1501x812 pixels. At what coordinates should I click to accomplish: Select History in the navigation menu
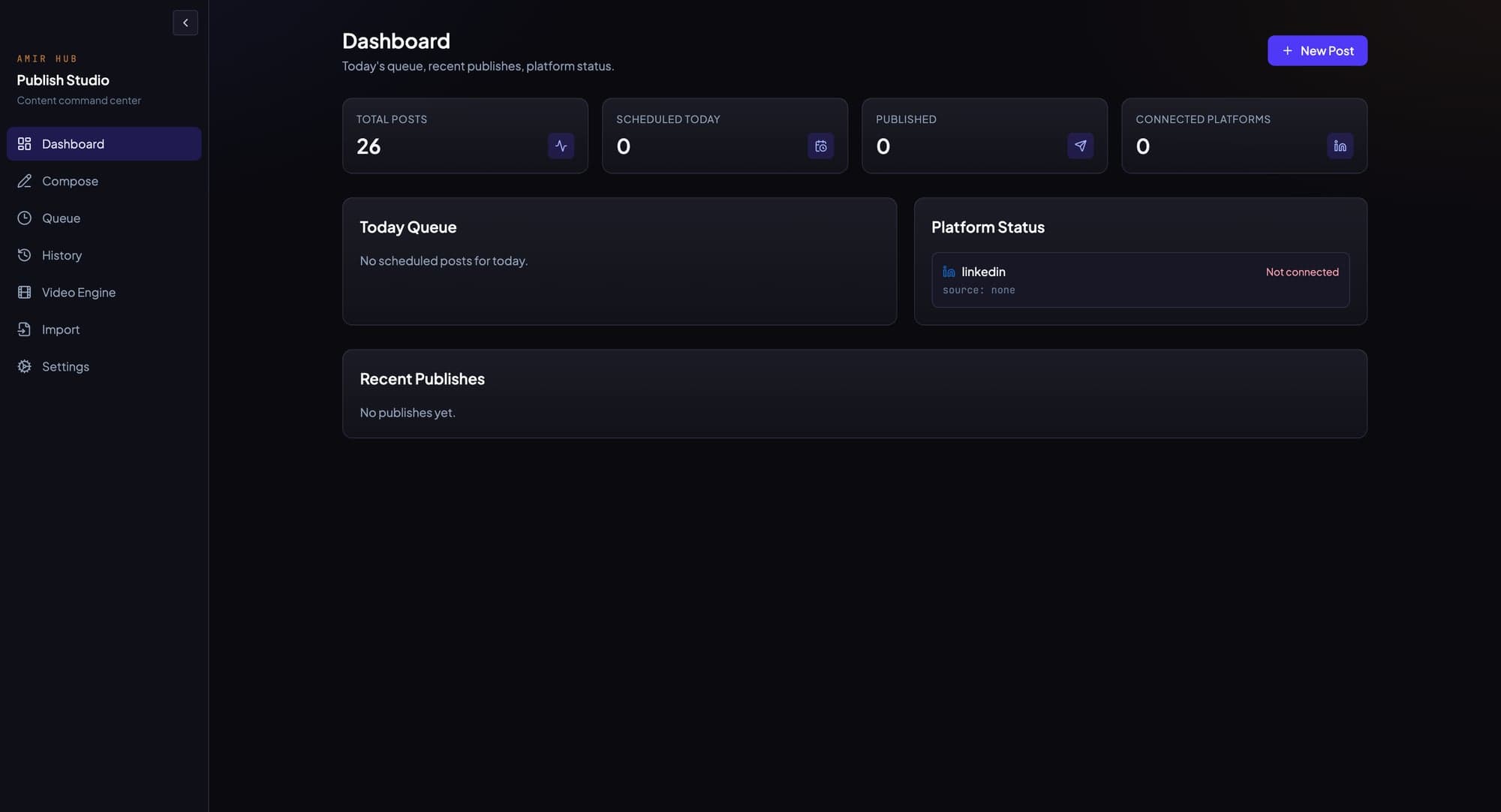[x=62, y=254]
